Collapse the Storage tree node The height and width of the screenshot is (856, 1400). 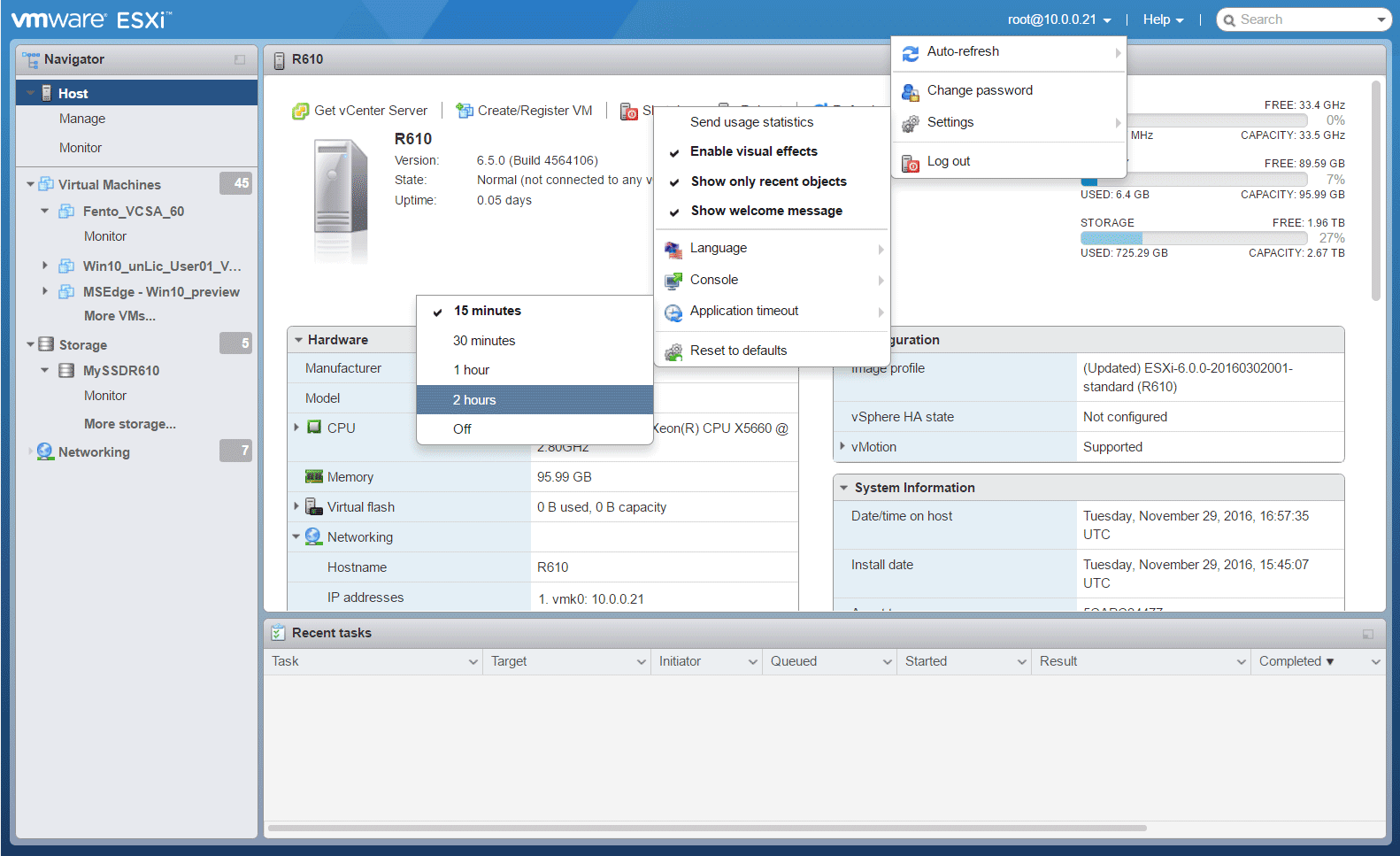pyautogui.click(x=30, y=343)
